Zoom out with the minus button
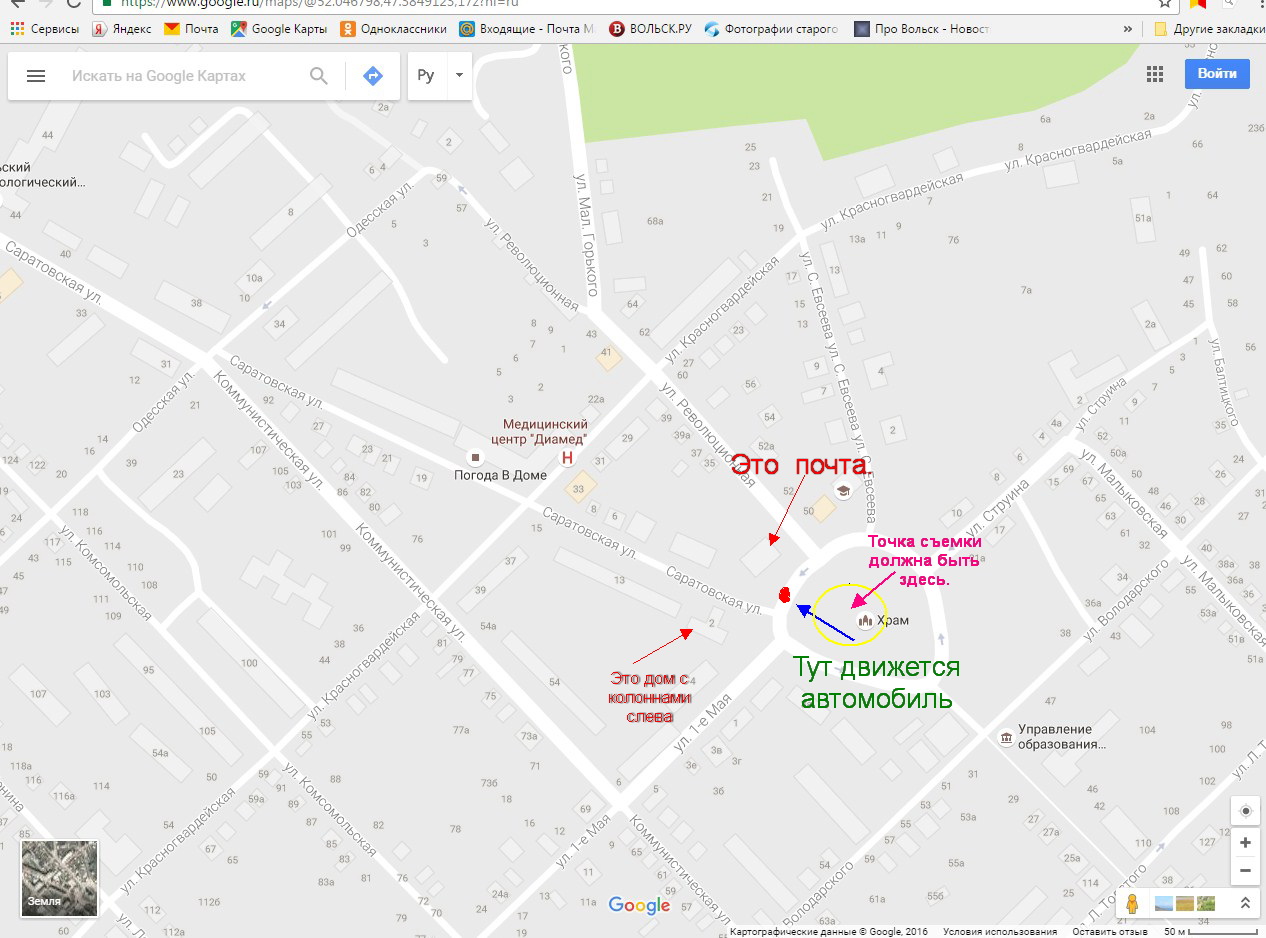 pyautogui.click(x=1245, y=871)
